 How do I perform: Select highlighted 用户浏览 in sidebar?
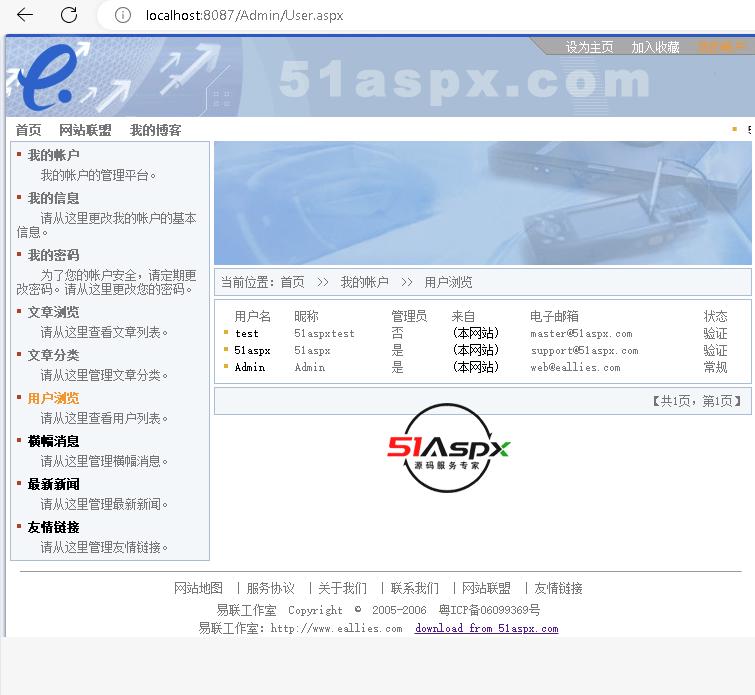[x=53, y=398]
